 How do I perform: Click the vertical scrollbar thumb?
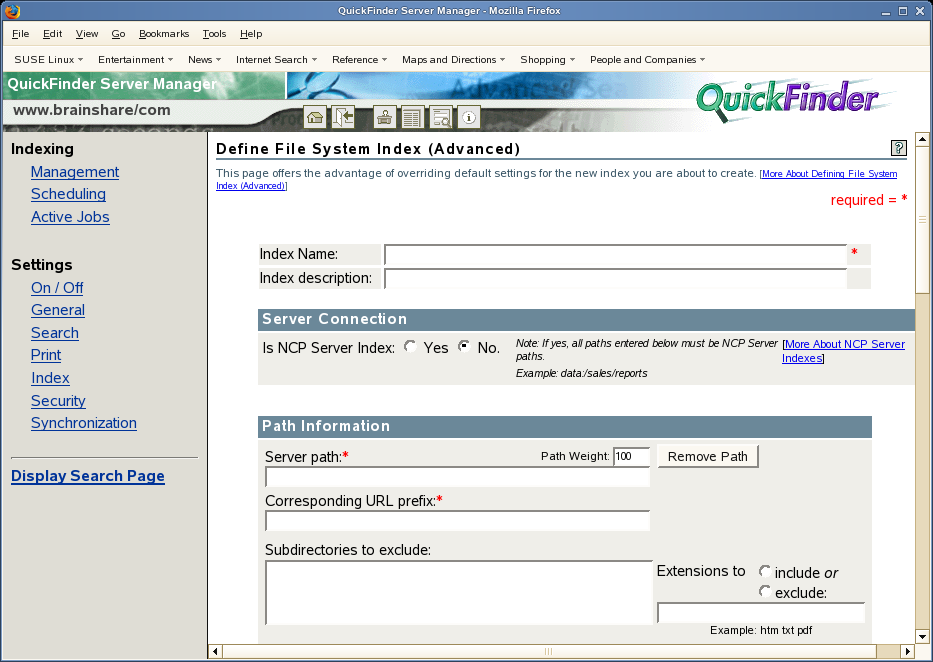(x=922, y=219)
